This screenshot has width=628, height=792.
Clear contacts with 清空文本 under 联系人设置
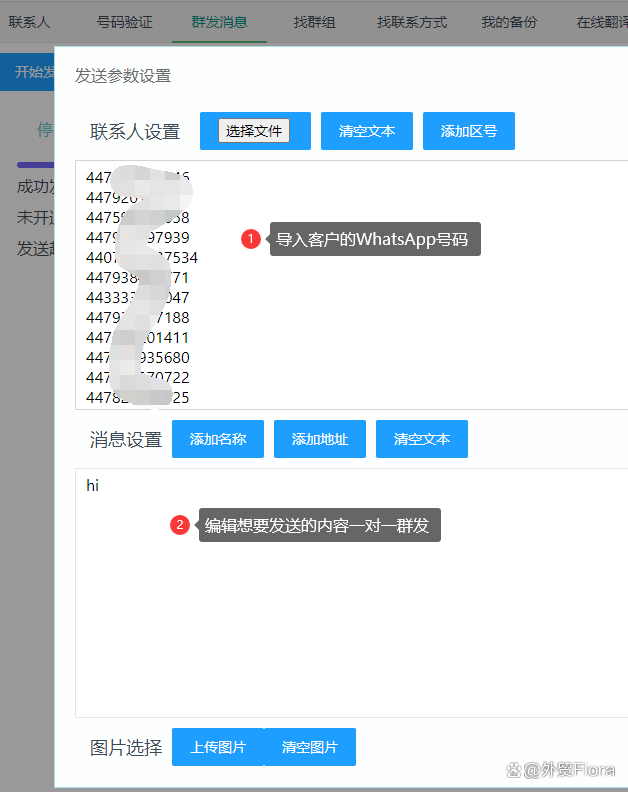[367, 131]
